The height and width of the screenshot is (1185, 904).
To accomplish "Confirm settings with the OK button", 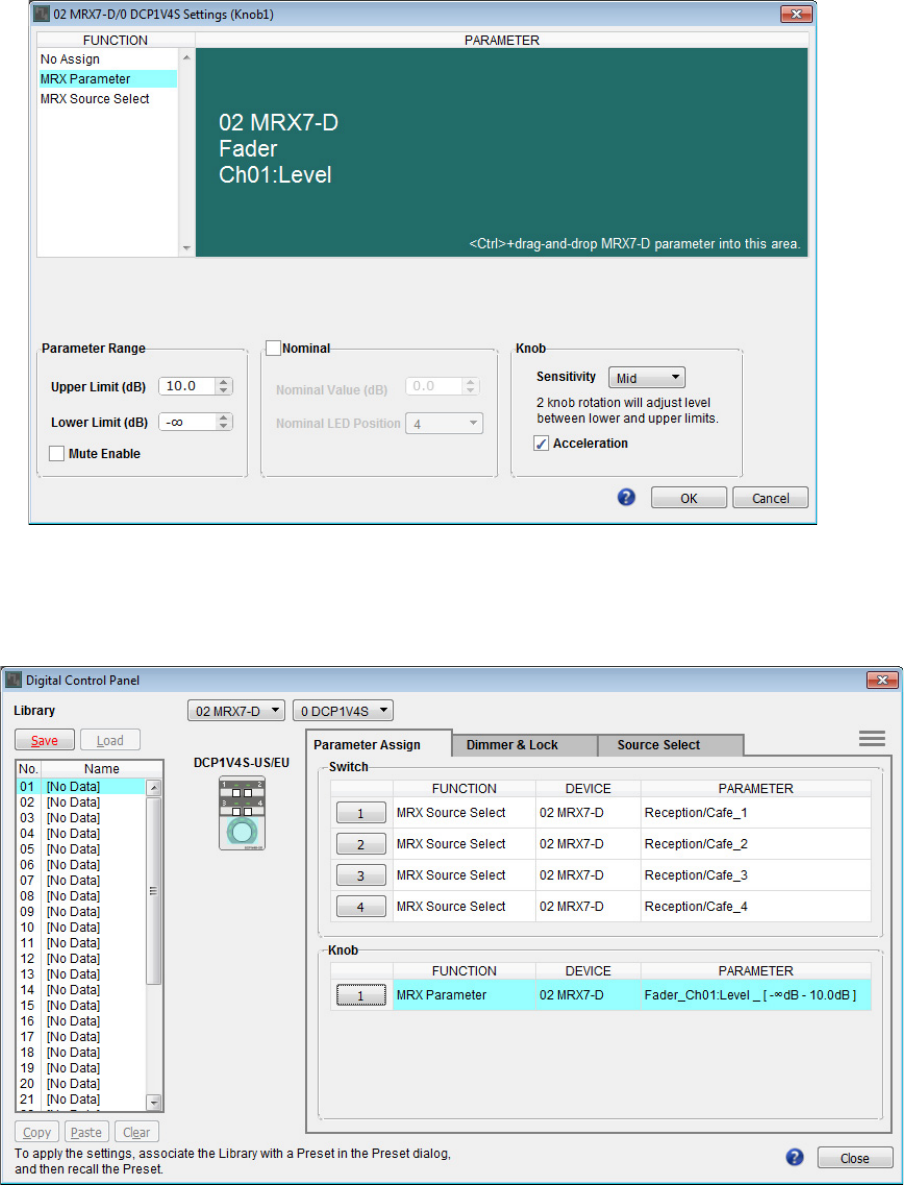I will tap(689, 498).
